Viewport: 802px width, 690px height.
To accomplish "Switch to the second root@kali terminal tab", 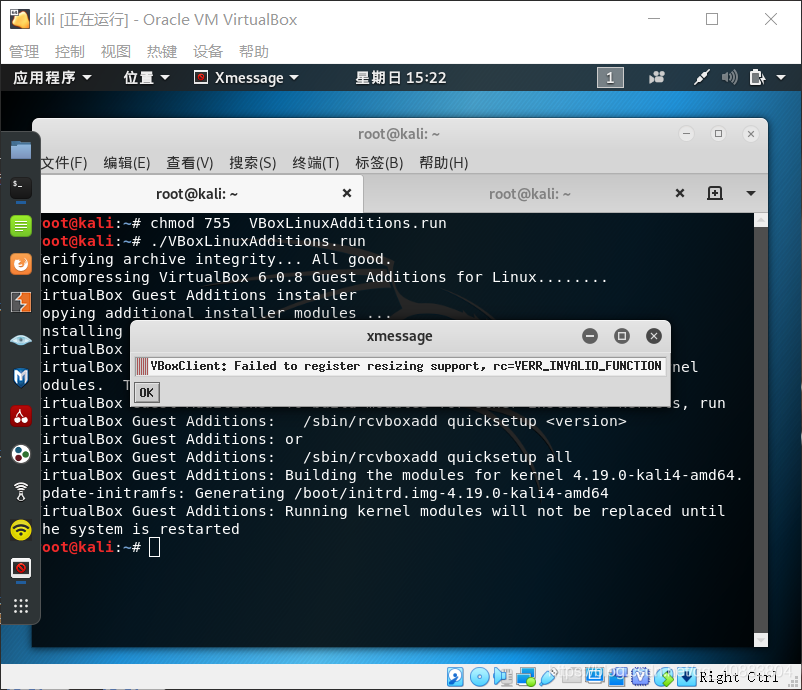I will 529,194.
